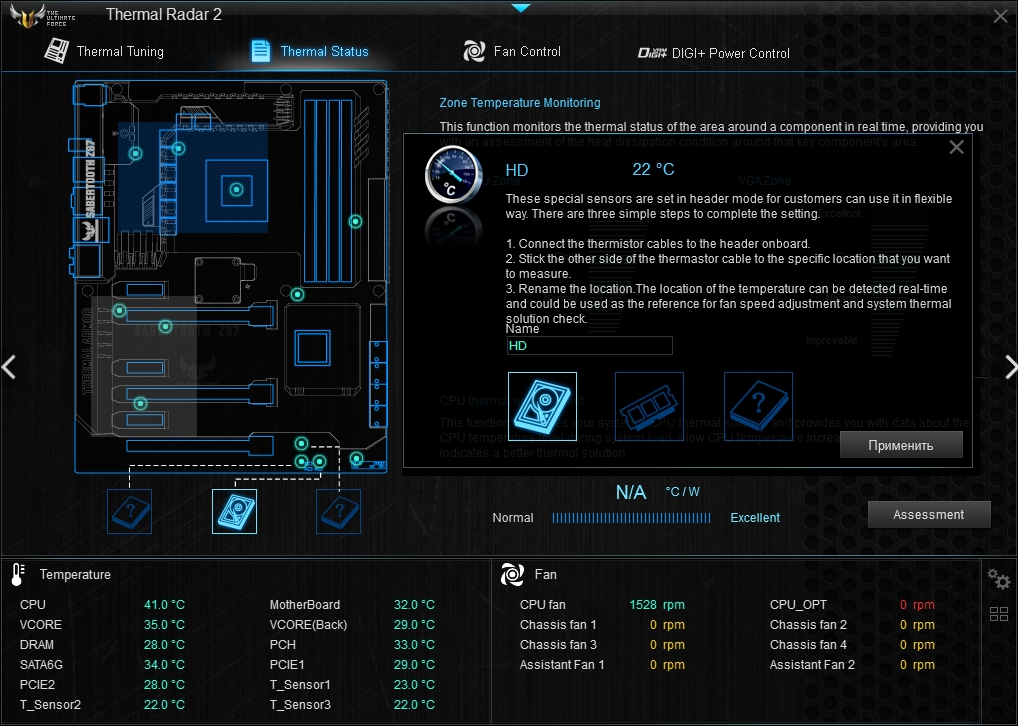
Task: Click the CPU temperature value 41.0 °C
Action: (x=164, y=605)
